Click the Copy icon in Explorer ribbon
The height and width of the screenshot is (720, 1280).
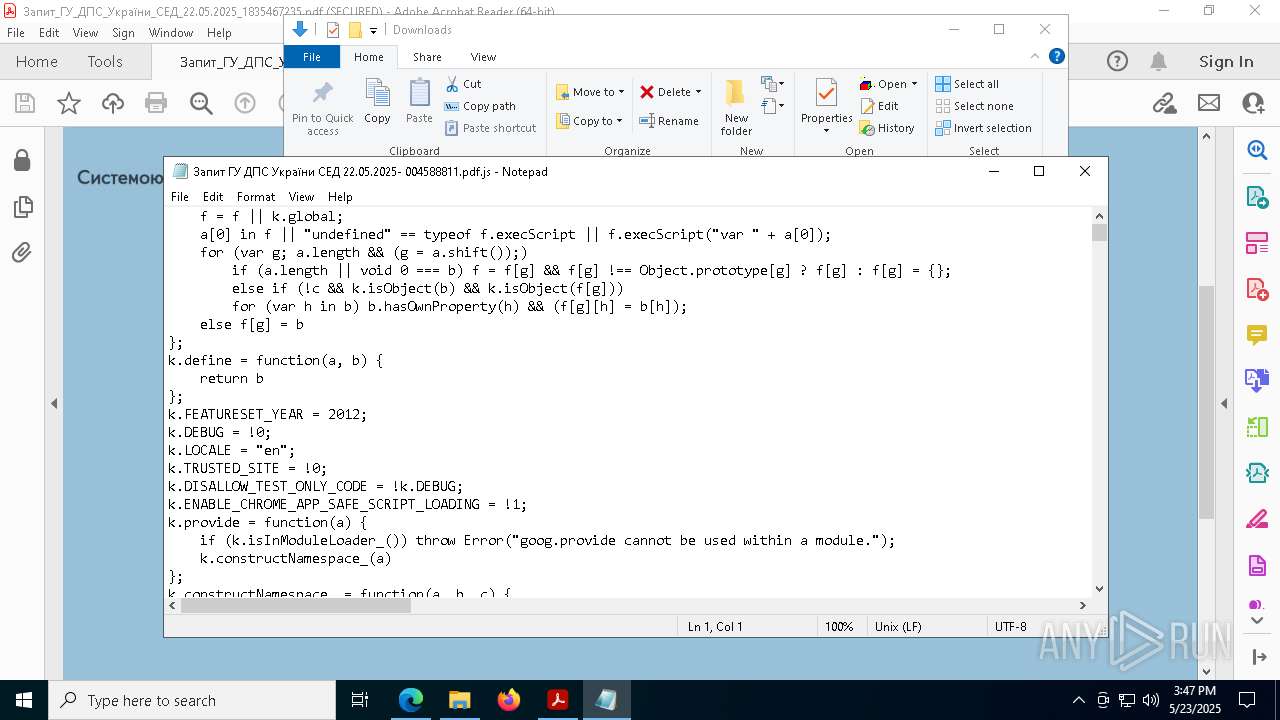[x=377, y=101]
